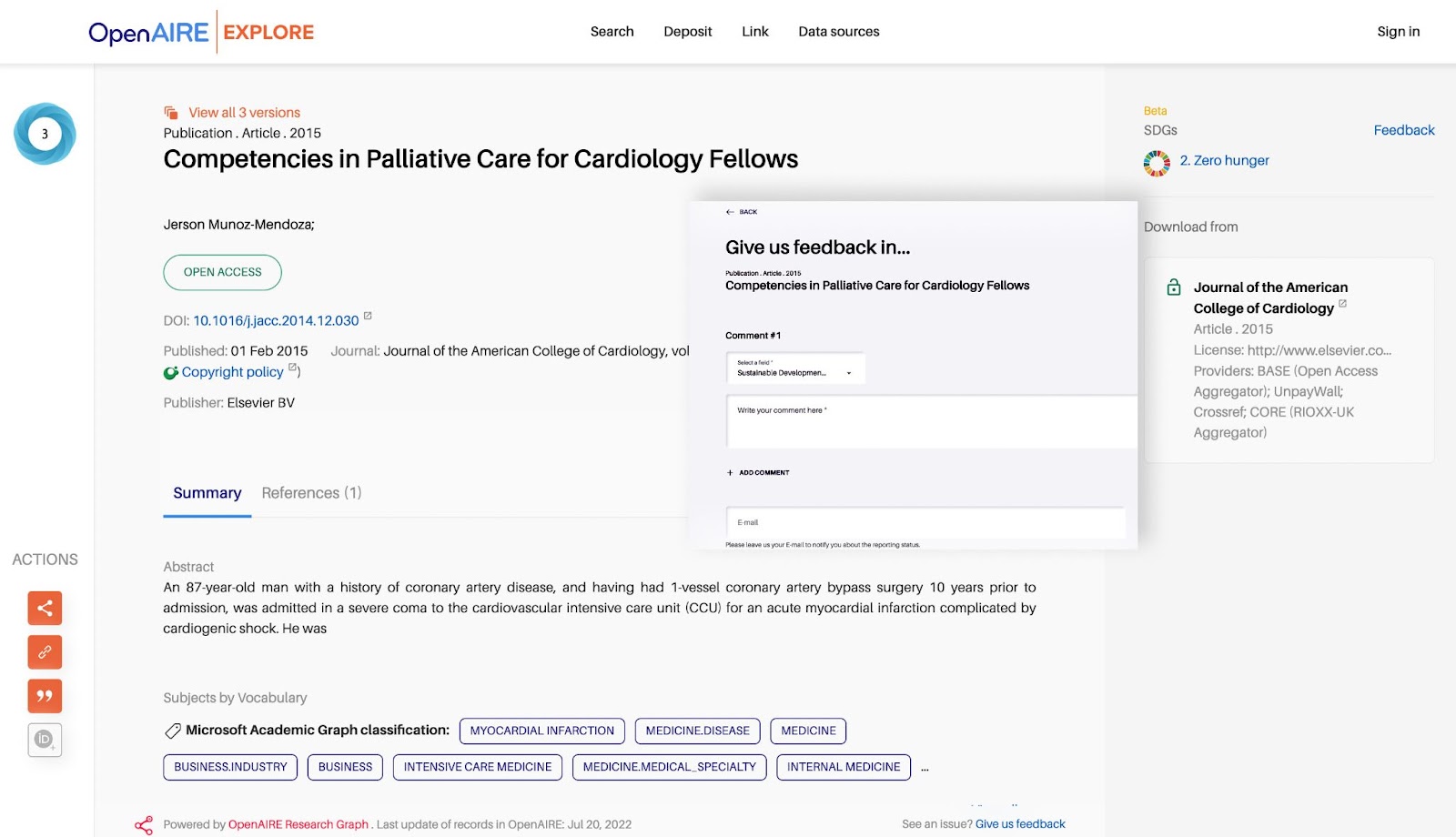Click in the E-mail input field
The height and width of the screenshot is (837, 1456).
point(925,522)
